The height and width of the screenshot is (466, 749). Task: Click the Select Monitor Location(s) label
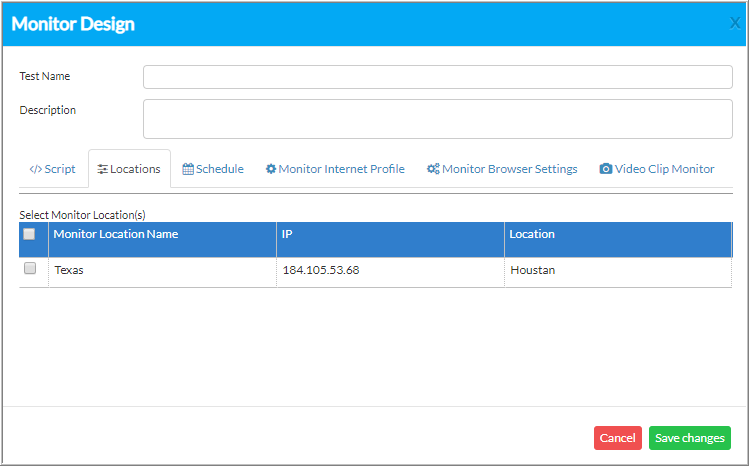coord(82,215)
